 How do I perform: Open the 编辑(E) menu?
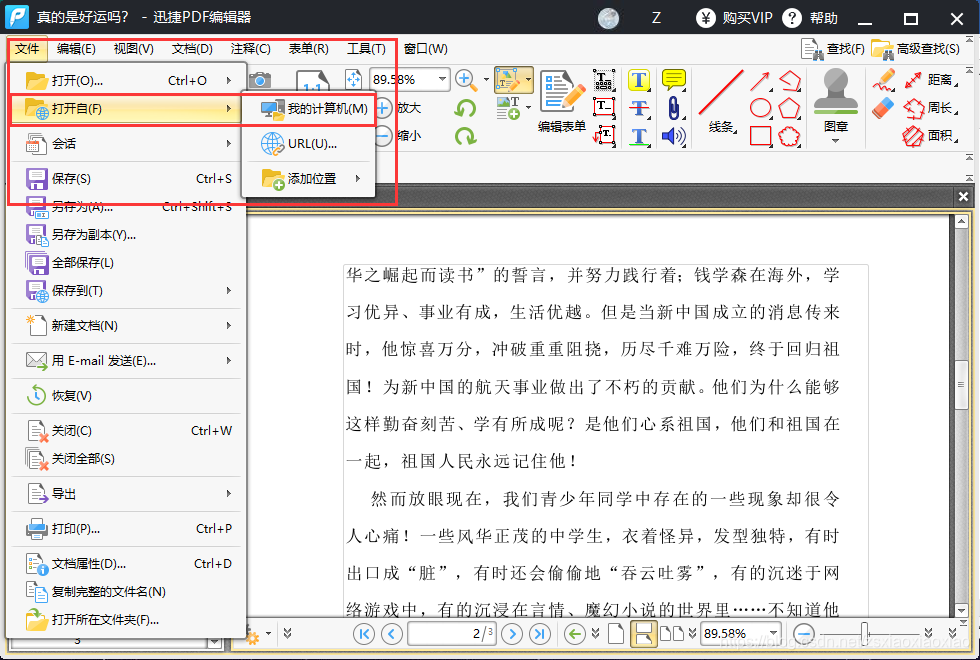(x=76, y=49)
